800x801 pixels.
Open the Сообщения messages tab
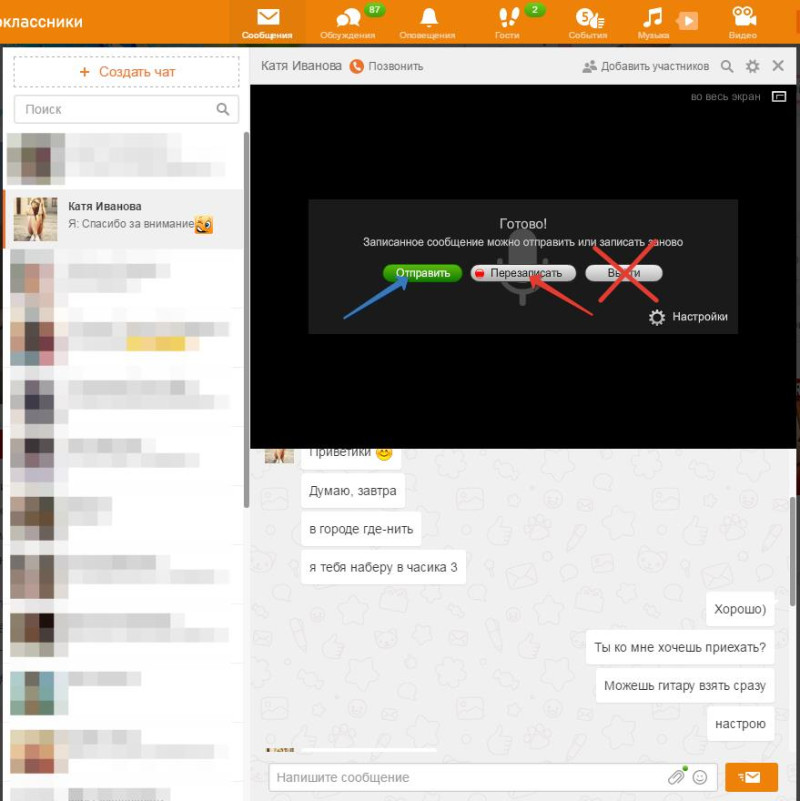click(267, 22)
